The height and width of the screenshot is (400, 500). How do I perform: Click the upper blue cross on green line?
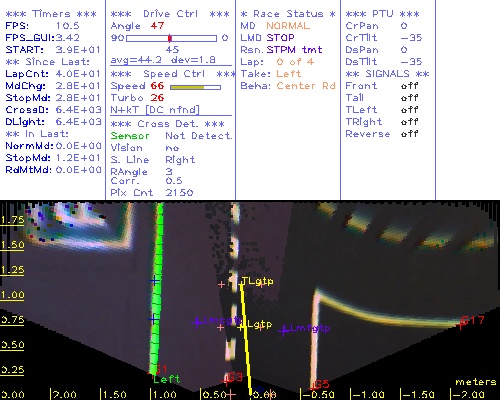tap(154, 281)
